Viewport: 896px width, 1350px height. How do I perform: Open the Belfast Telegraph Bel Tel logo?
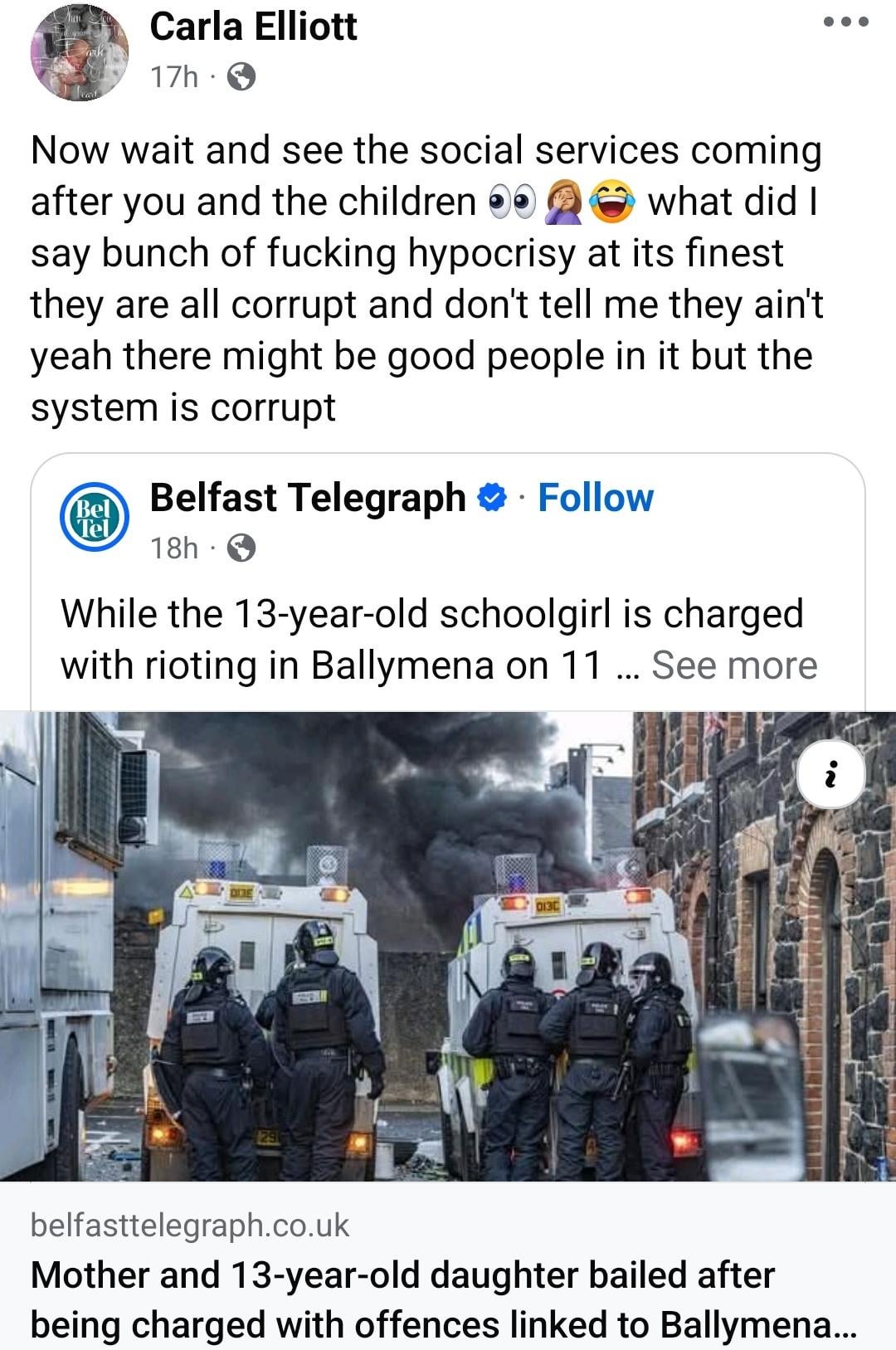(x=95, y=517)
